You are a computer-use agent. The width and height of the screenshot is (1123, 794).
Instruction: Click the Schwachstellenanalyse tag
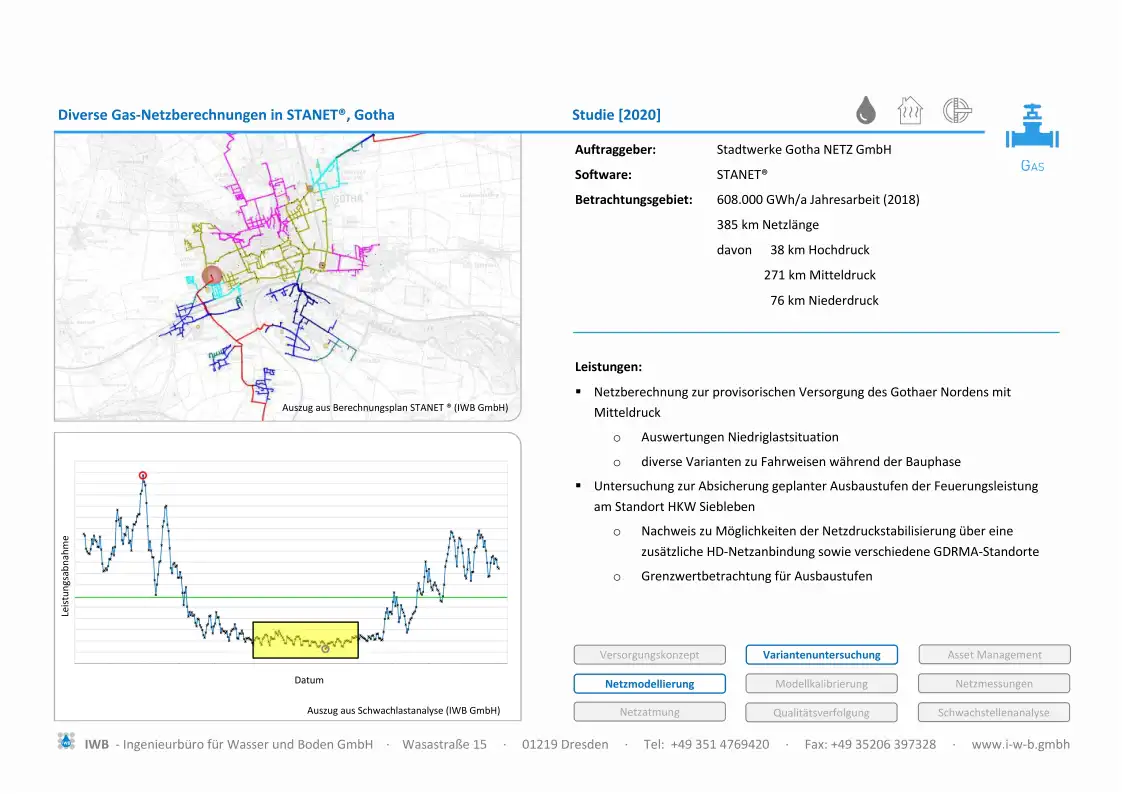coord(994,713)
